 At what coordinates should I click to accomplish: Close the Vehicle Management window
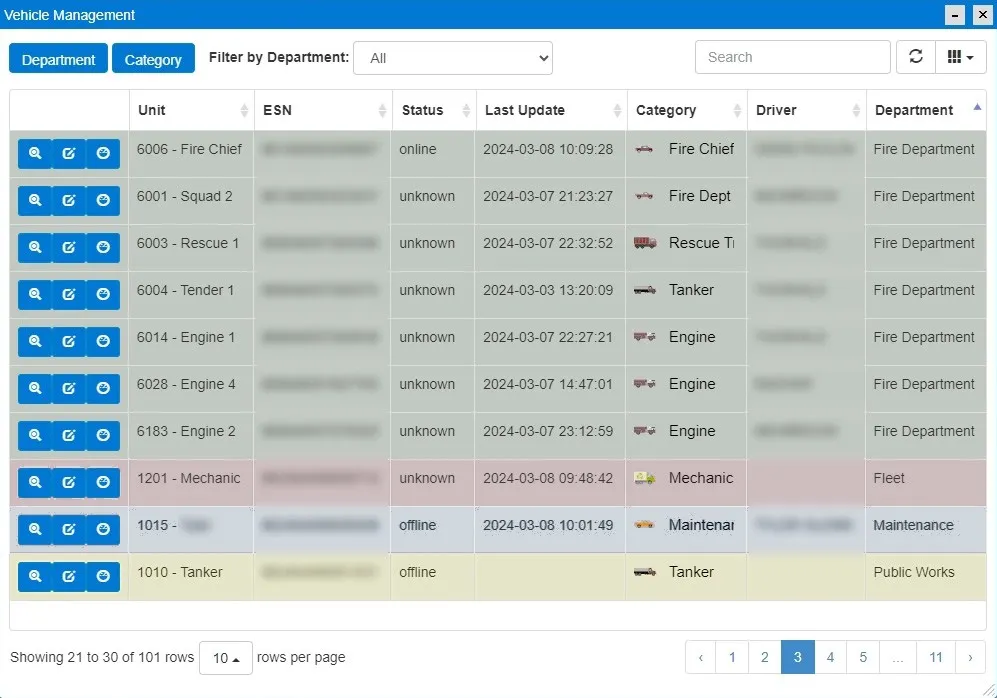982,15
